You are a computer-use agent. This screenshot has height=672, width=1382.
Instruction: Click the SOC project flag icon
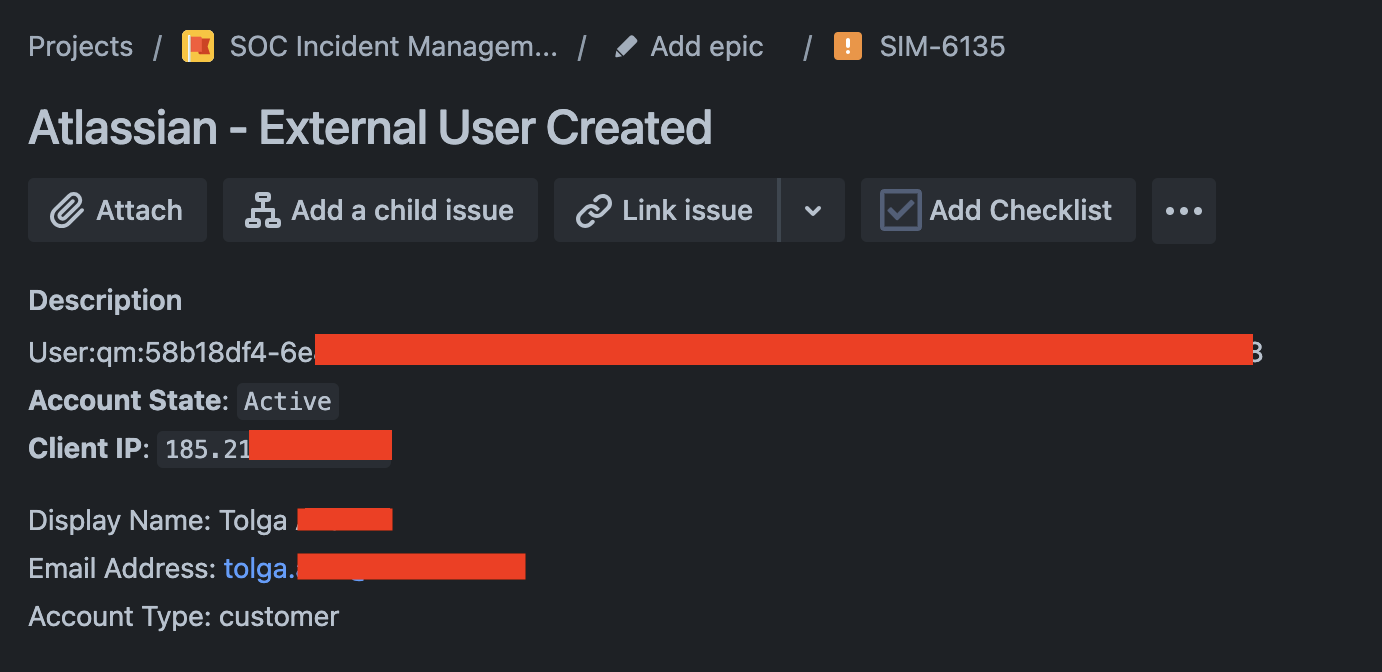pos(198,47)
